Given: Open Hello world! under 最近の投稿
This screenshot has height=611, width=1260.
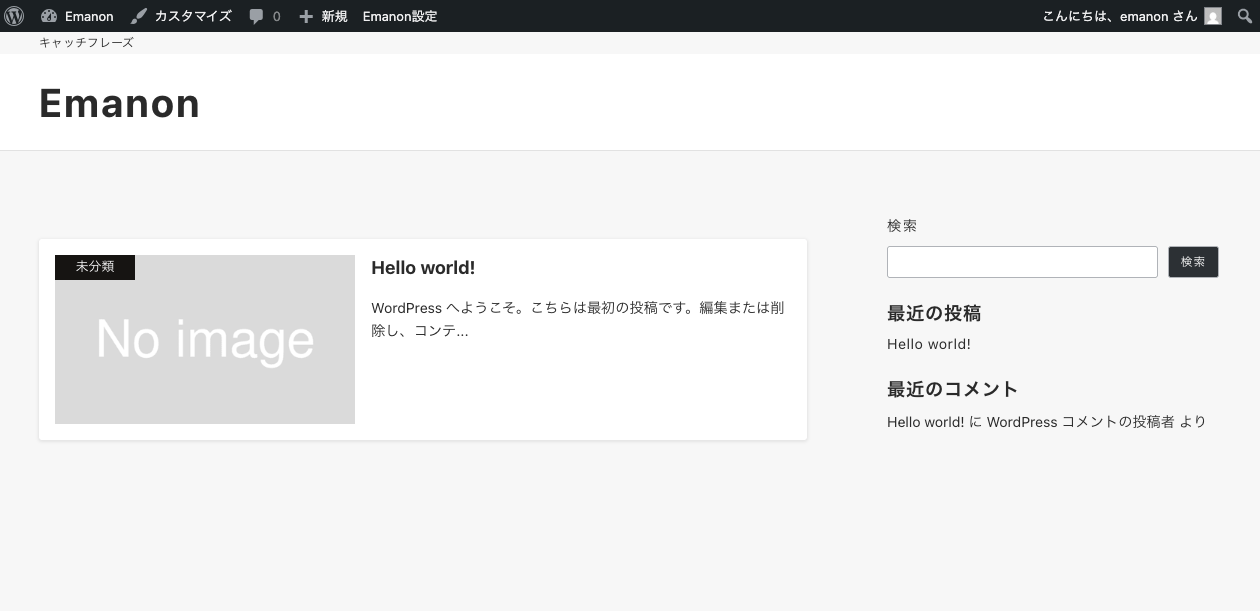Looking at the screenshot, I should click(928, 344).
